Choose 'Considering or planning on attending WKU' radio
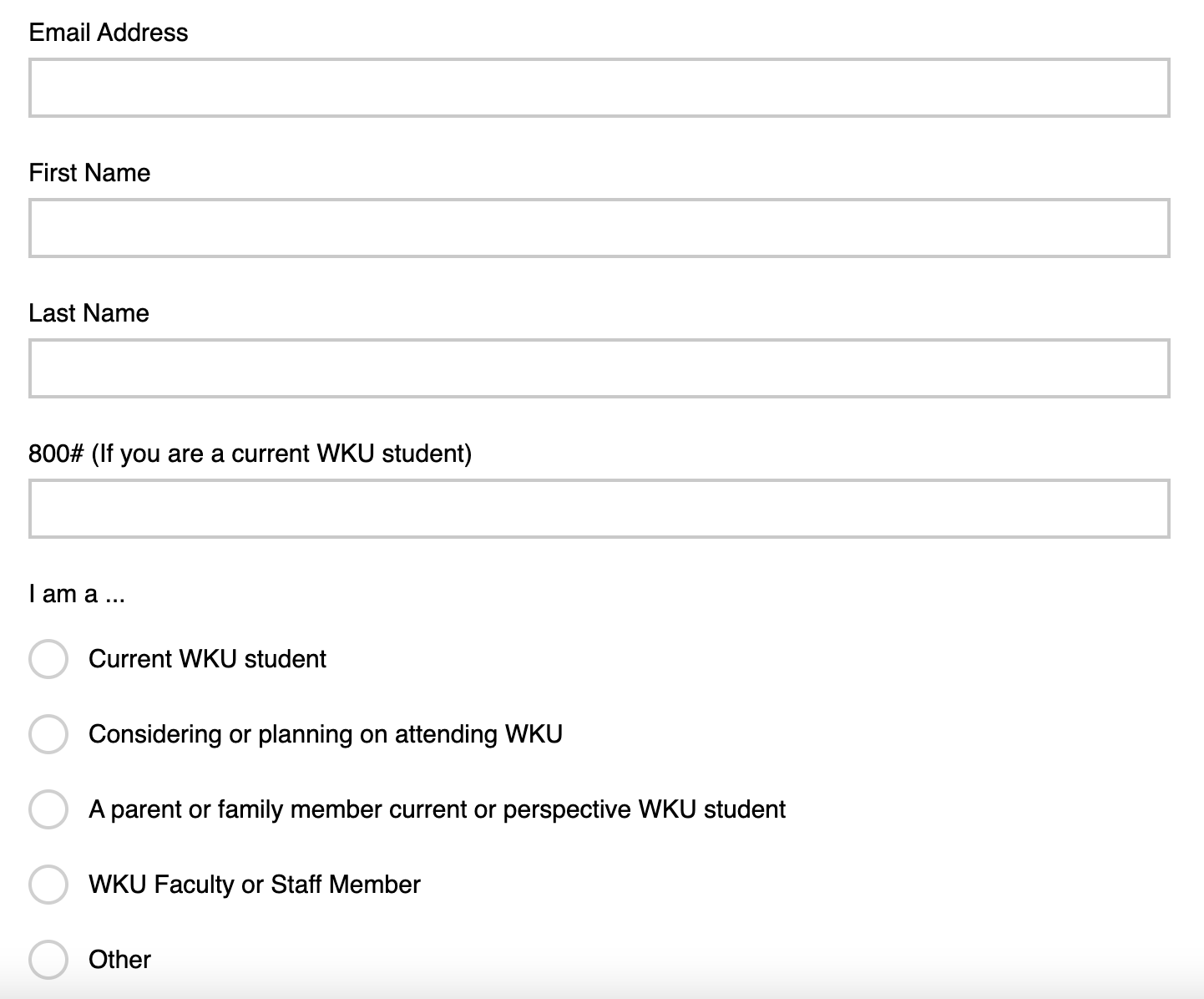 tap(48, 734)
